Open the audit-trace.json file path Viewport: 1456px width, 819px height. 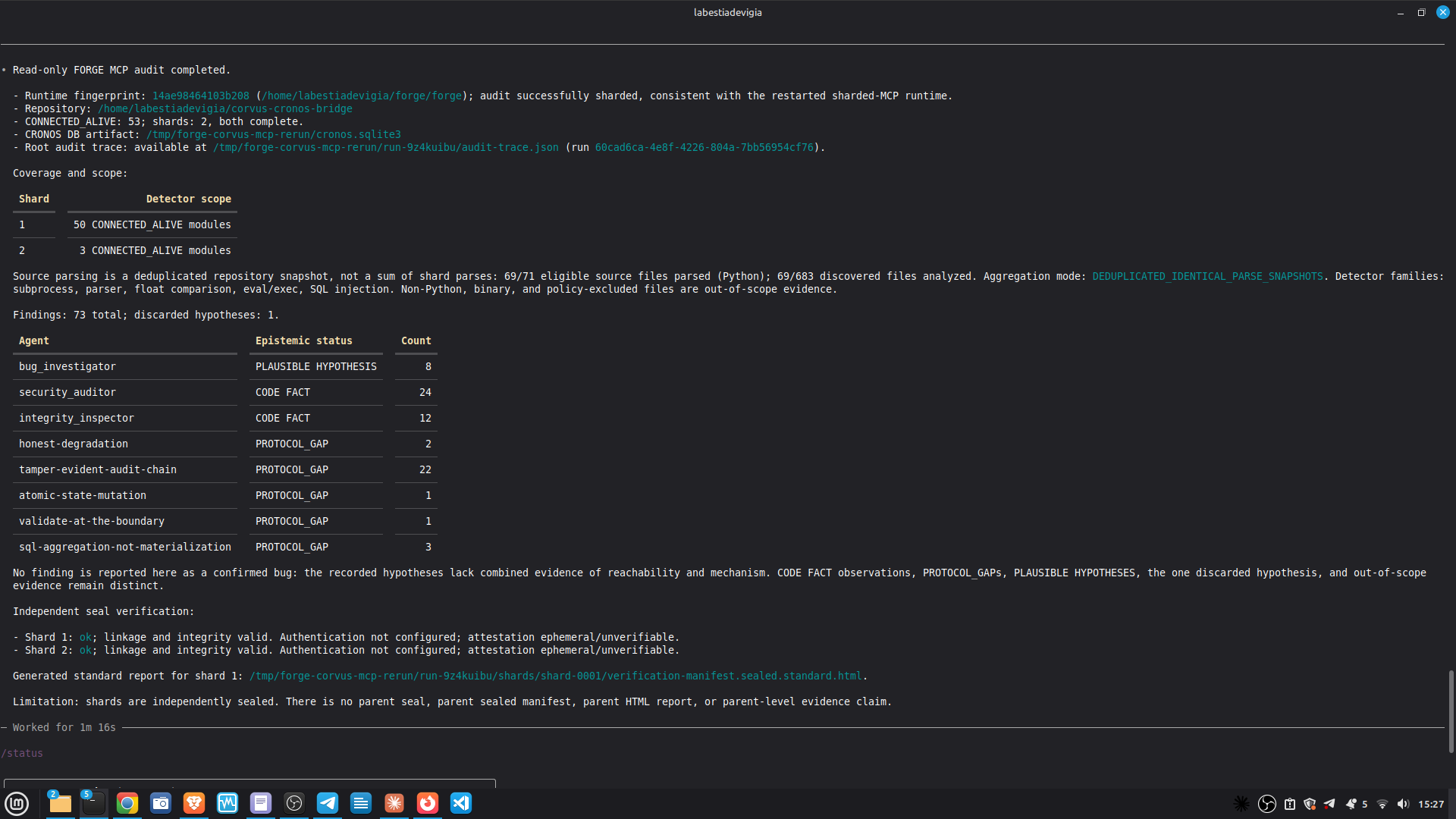386,147
